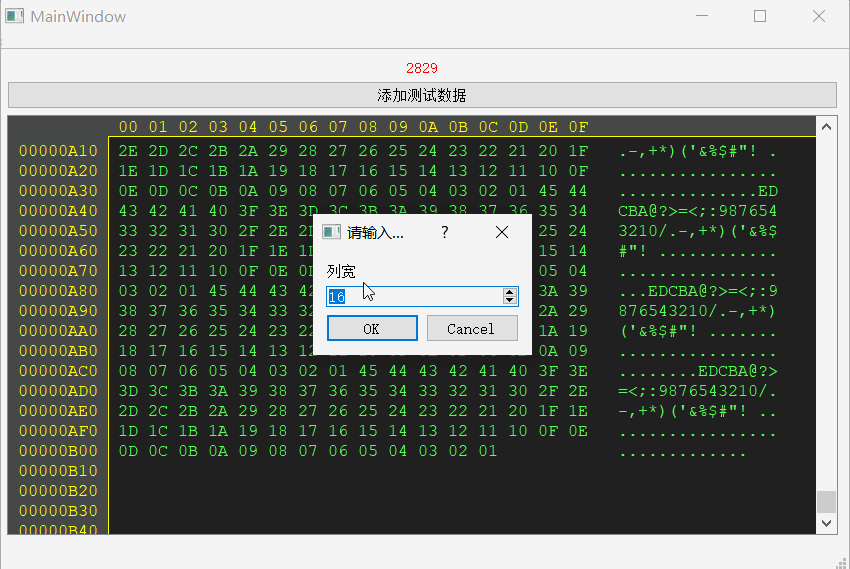Image resolution: width=850 pixels, height=569 pixels.
Task: Open dialog help question mark
Action: click(445, 232)
